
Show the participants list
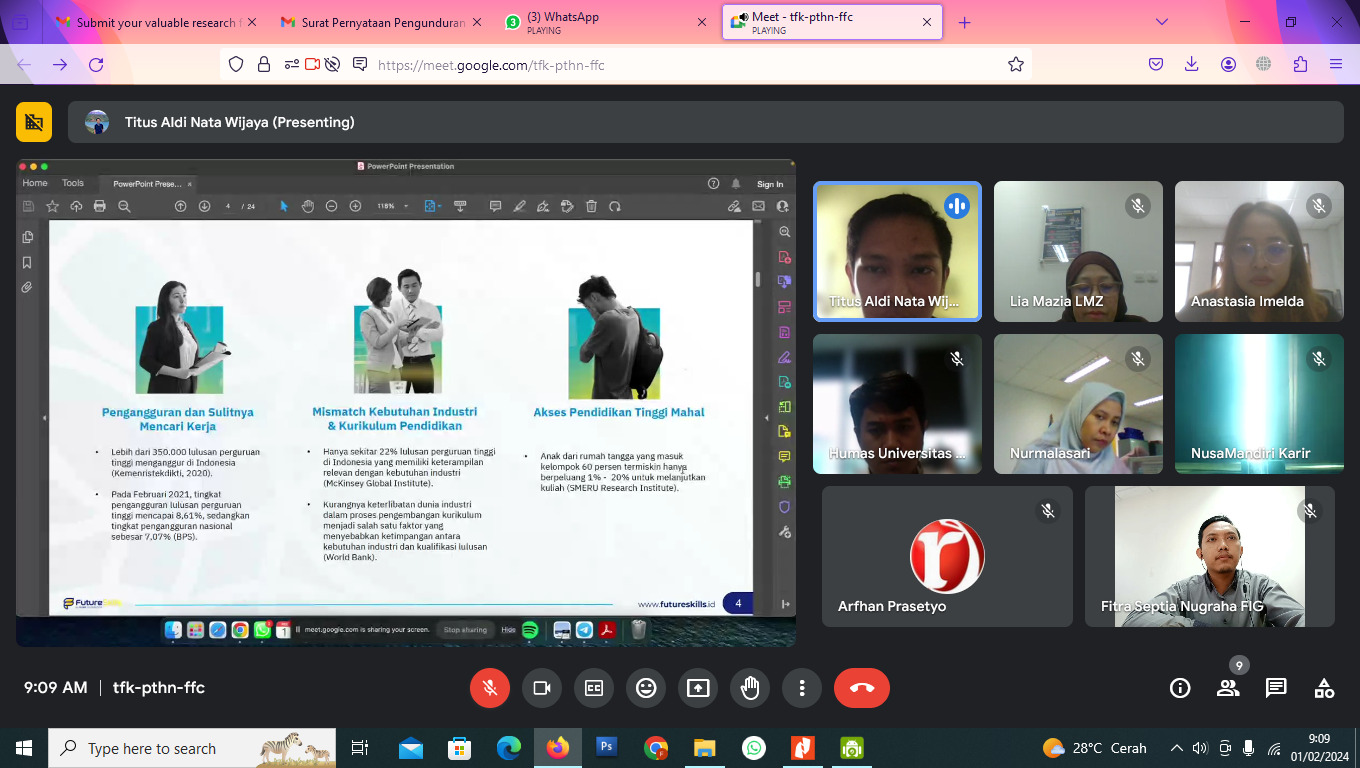point(1228,688)
